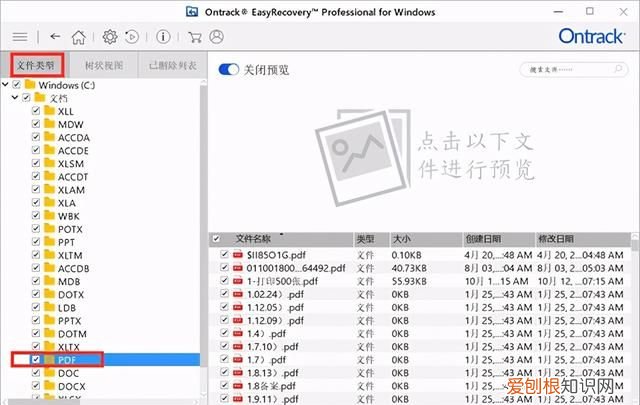Uncheck the ACCDA folder checkbox
640x405 pixels.
[36, 137]
